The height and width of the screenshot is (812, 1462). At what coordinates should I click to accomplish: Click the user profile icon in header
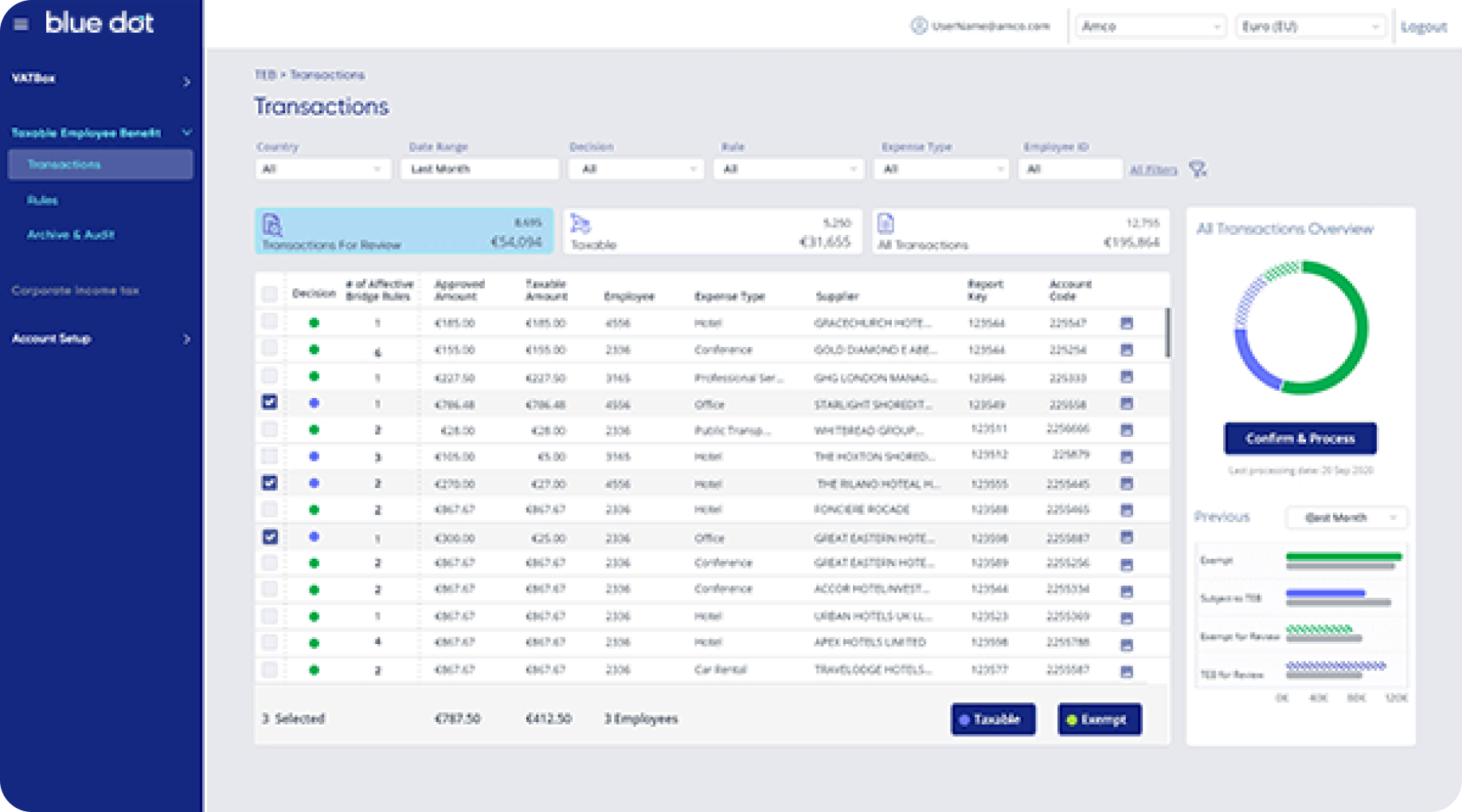(x=919, y=25)
